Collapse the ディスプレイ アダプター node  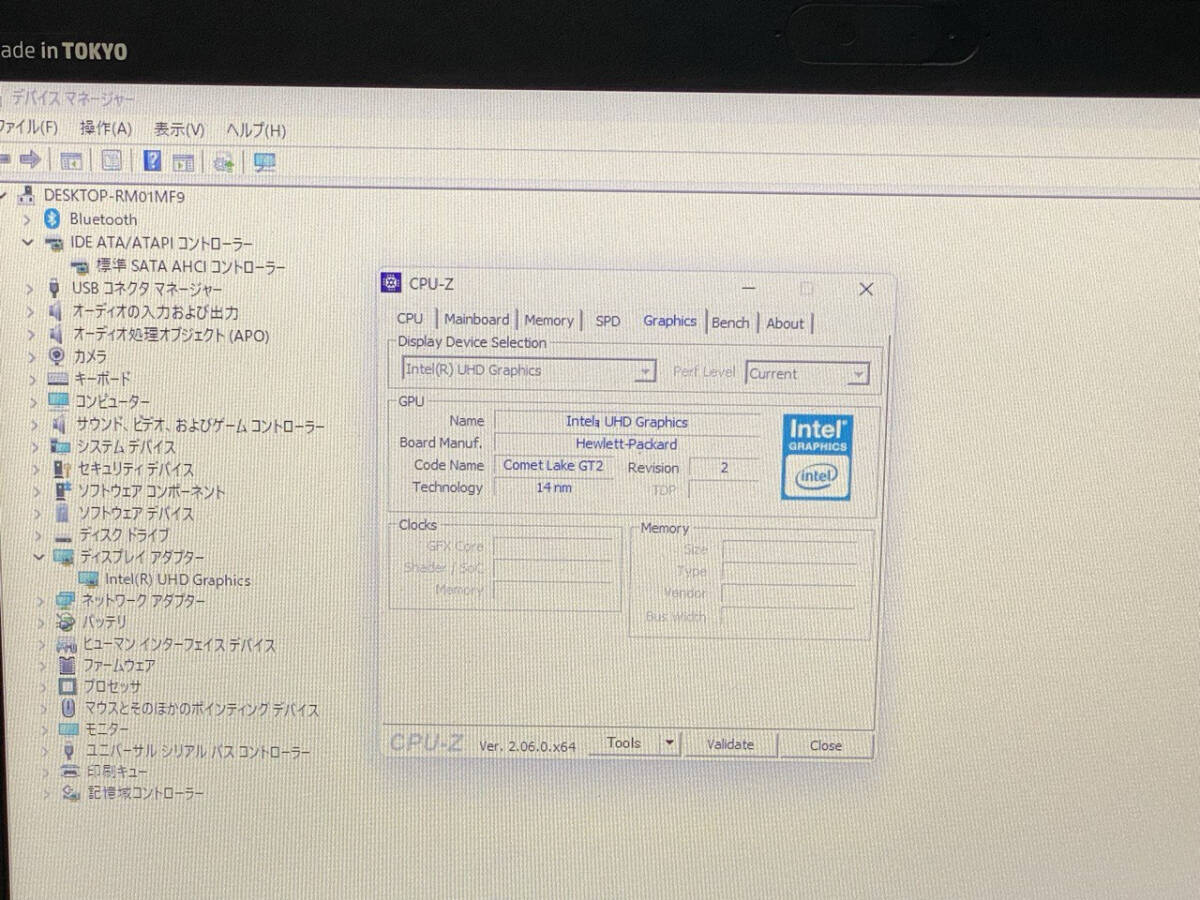(x=39, y=557)
